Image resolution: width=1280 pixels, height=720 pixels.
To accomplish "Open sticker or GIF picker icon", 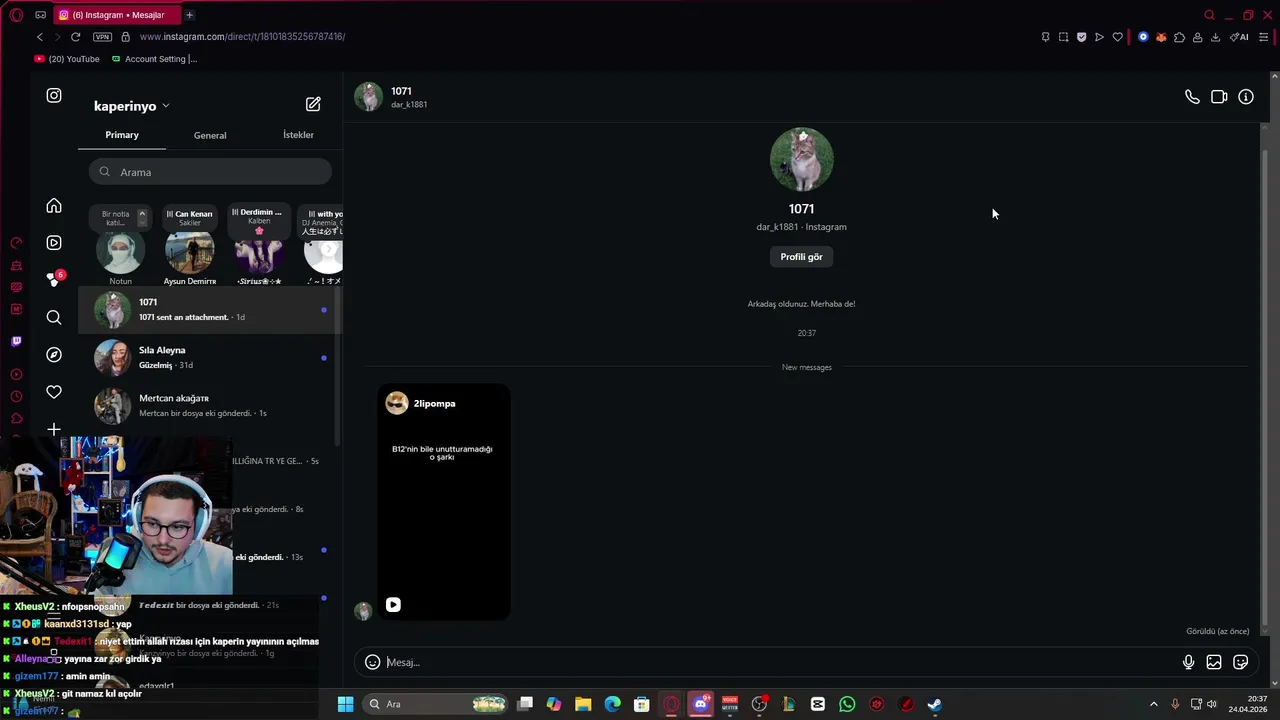I will click(1241, 662).
